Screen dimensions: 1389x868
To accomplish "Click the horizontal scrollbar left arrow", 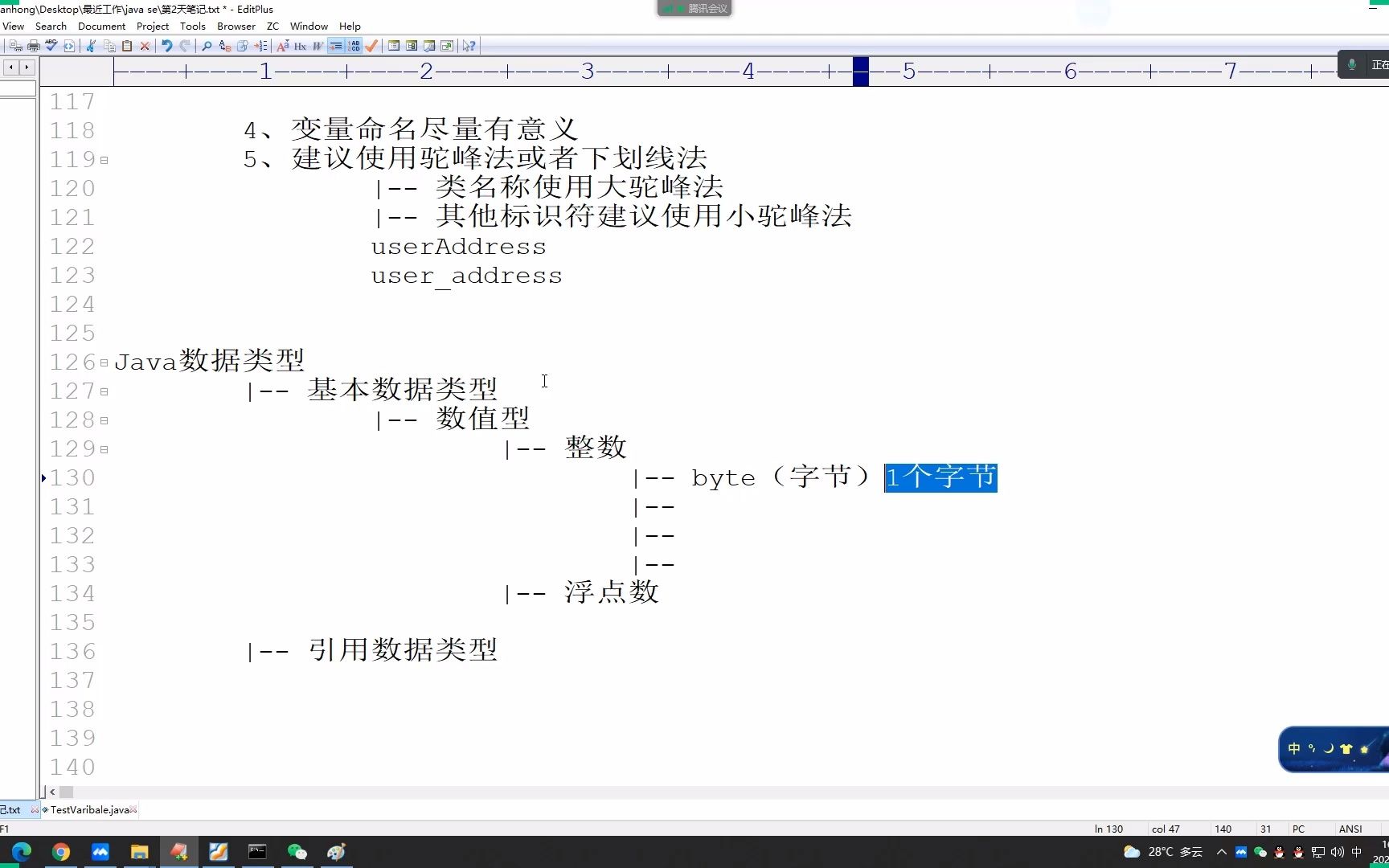I will coord(52,792).
